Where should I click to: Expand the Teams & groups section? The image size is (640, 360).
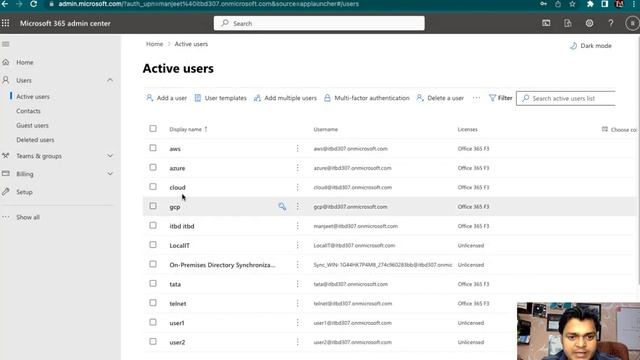[110, 156]
